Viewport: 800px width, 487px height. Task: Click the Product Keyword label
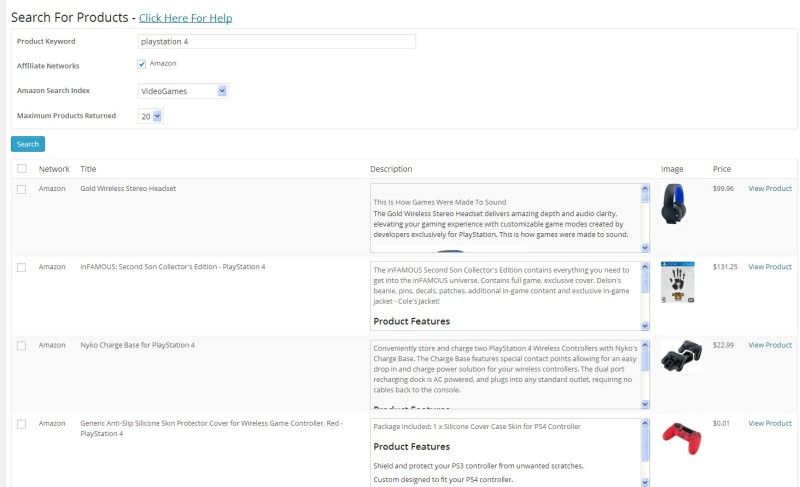click(x=46, y=41)
